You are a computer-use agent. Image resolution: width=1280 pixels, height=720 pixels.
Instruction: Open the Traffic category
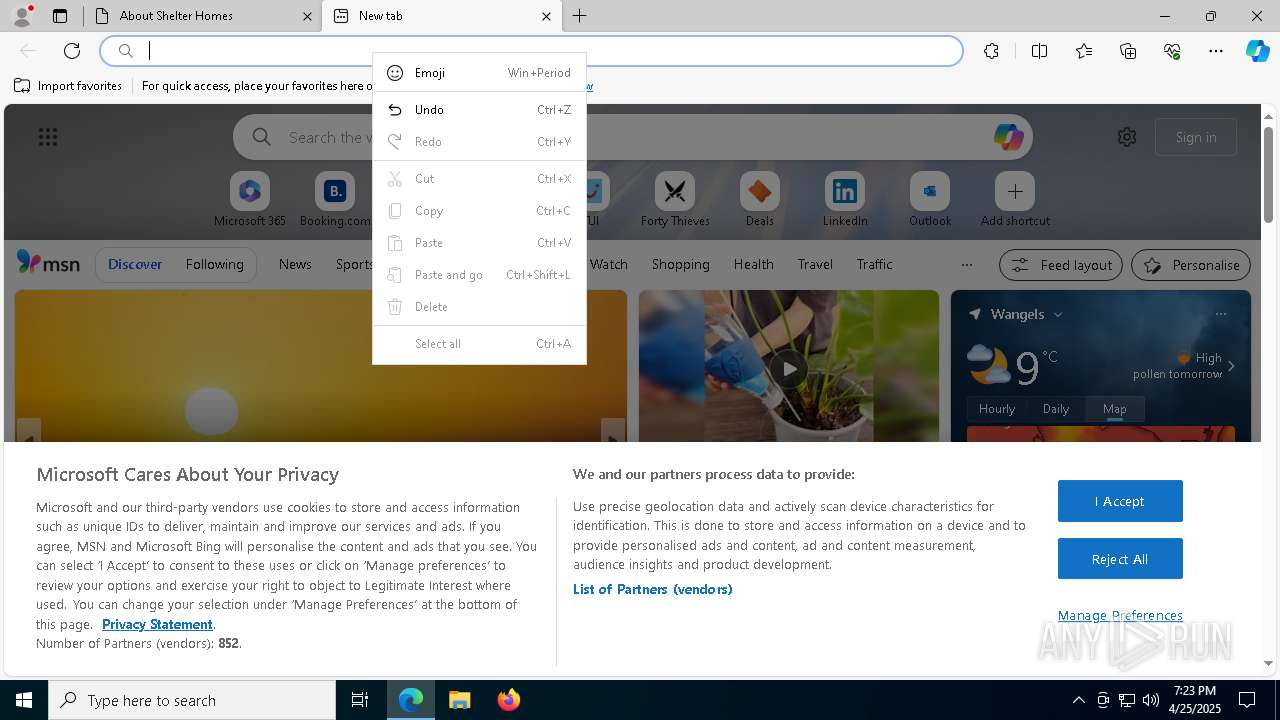coord(874,264)
